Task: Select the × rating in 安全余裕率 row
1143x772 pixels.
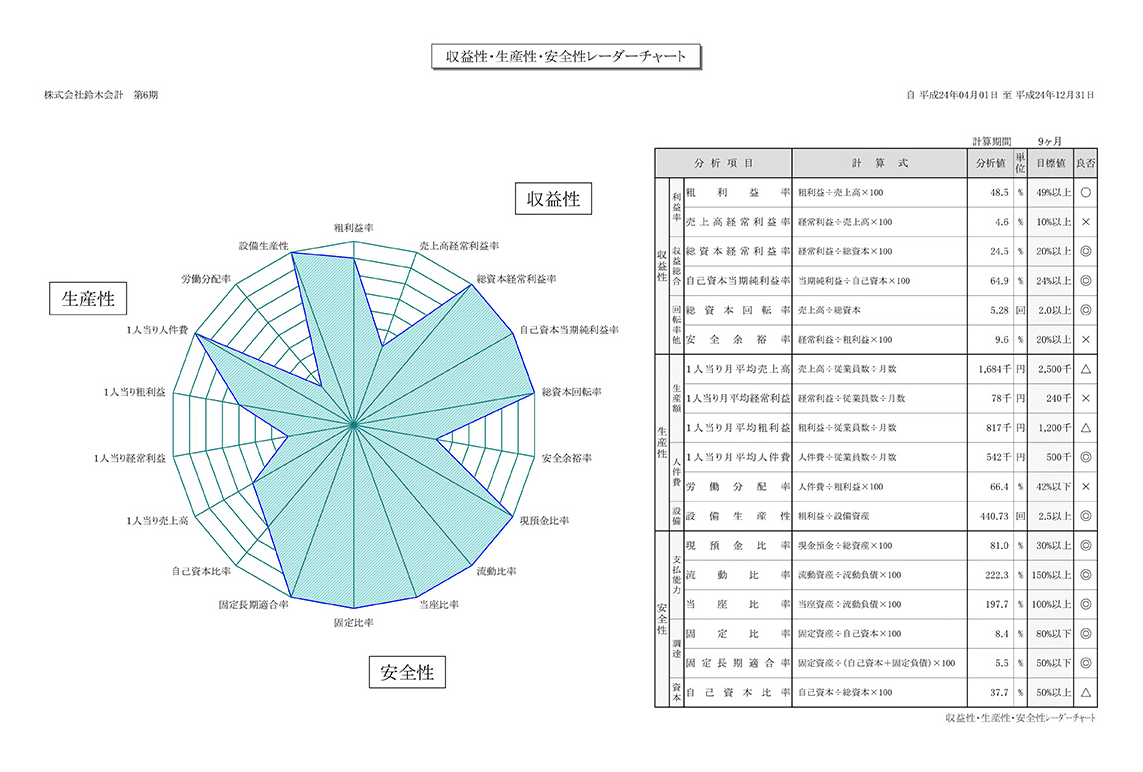Action: 1085,340
